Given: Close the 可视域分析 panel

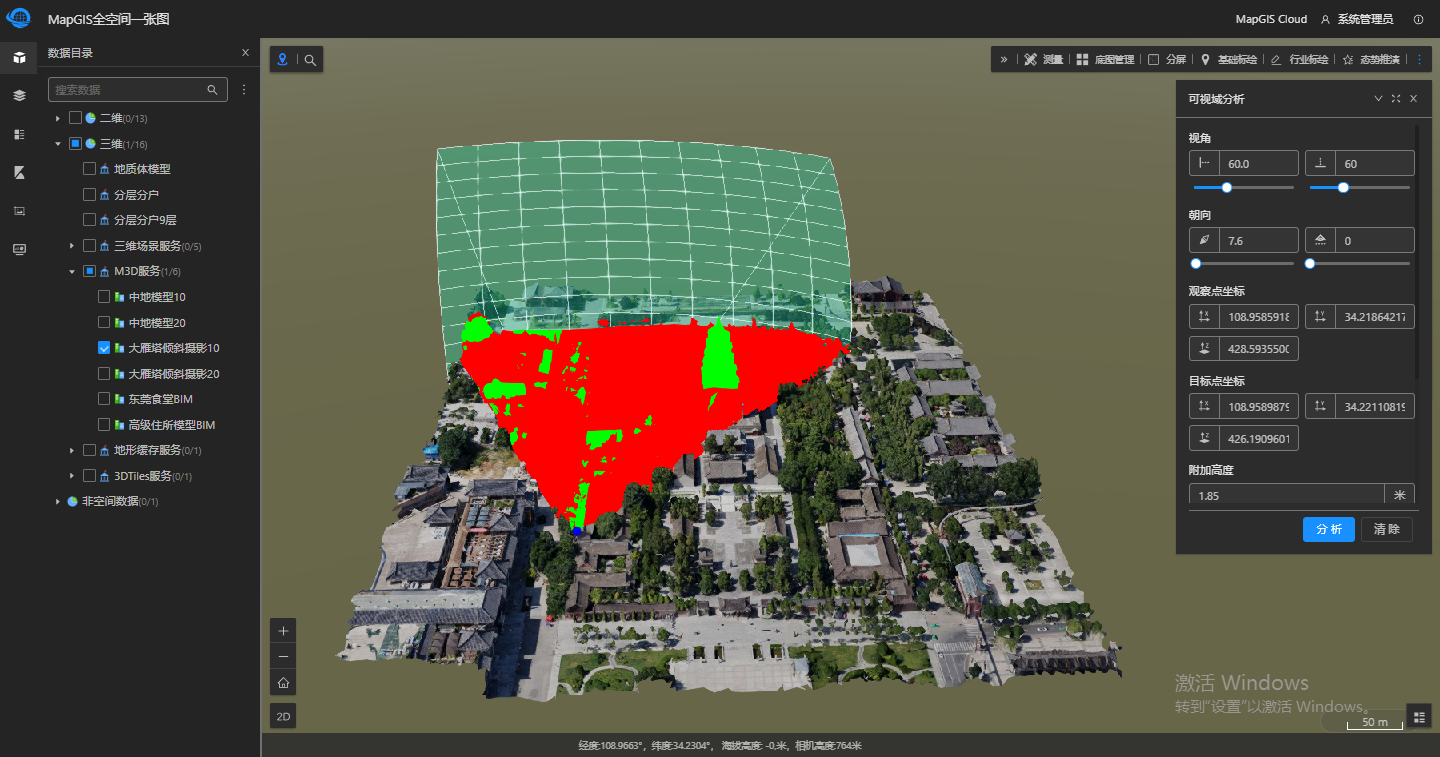Looking at the screenshot, I should point(1413,99).
